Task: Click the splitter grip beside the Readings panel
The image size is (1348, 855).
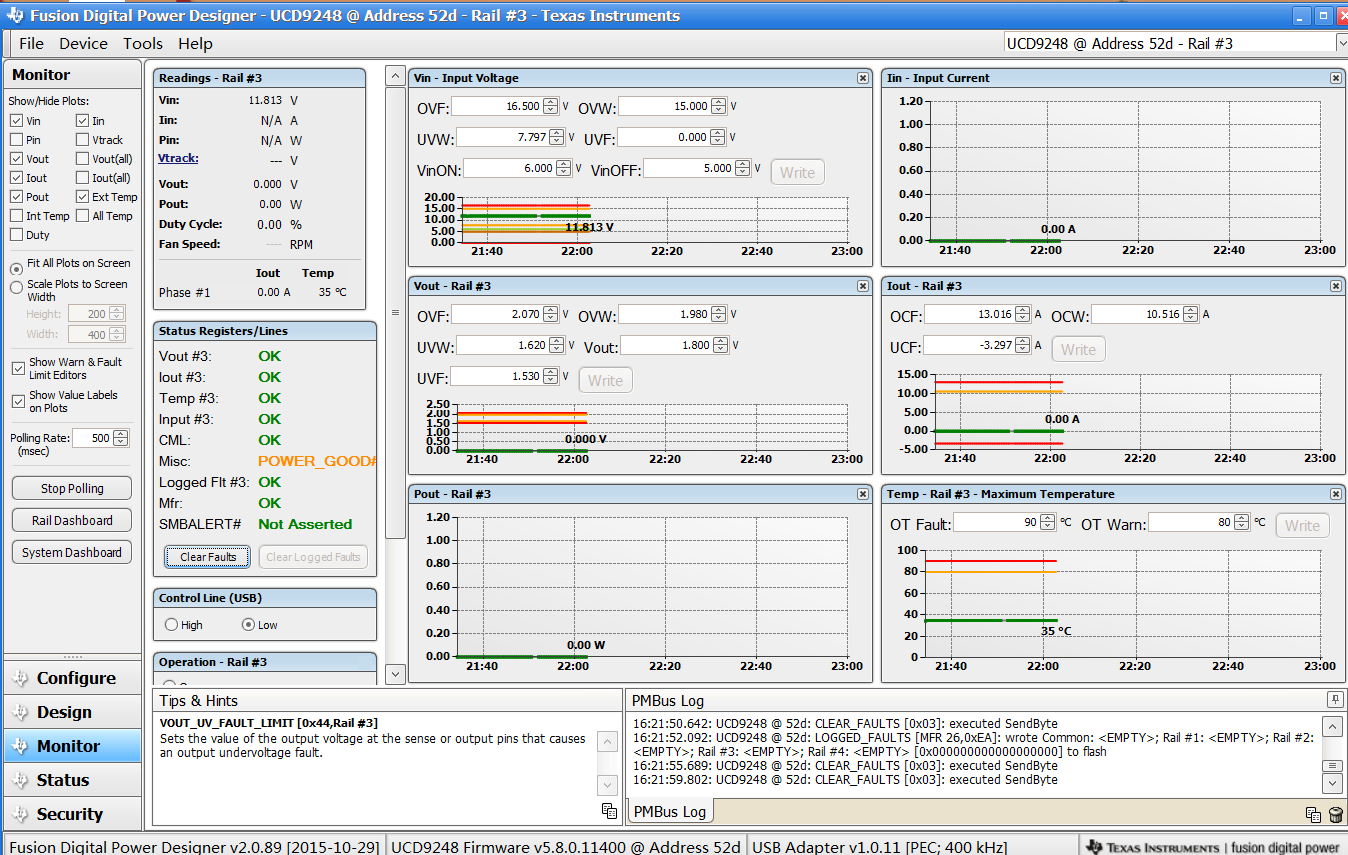Action: pyautogui.click(x=395, y=313)
